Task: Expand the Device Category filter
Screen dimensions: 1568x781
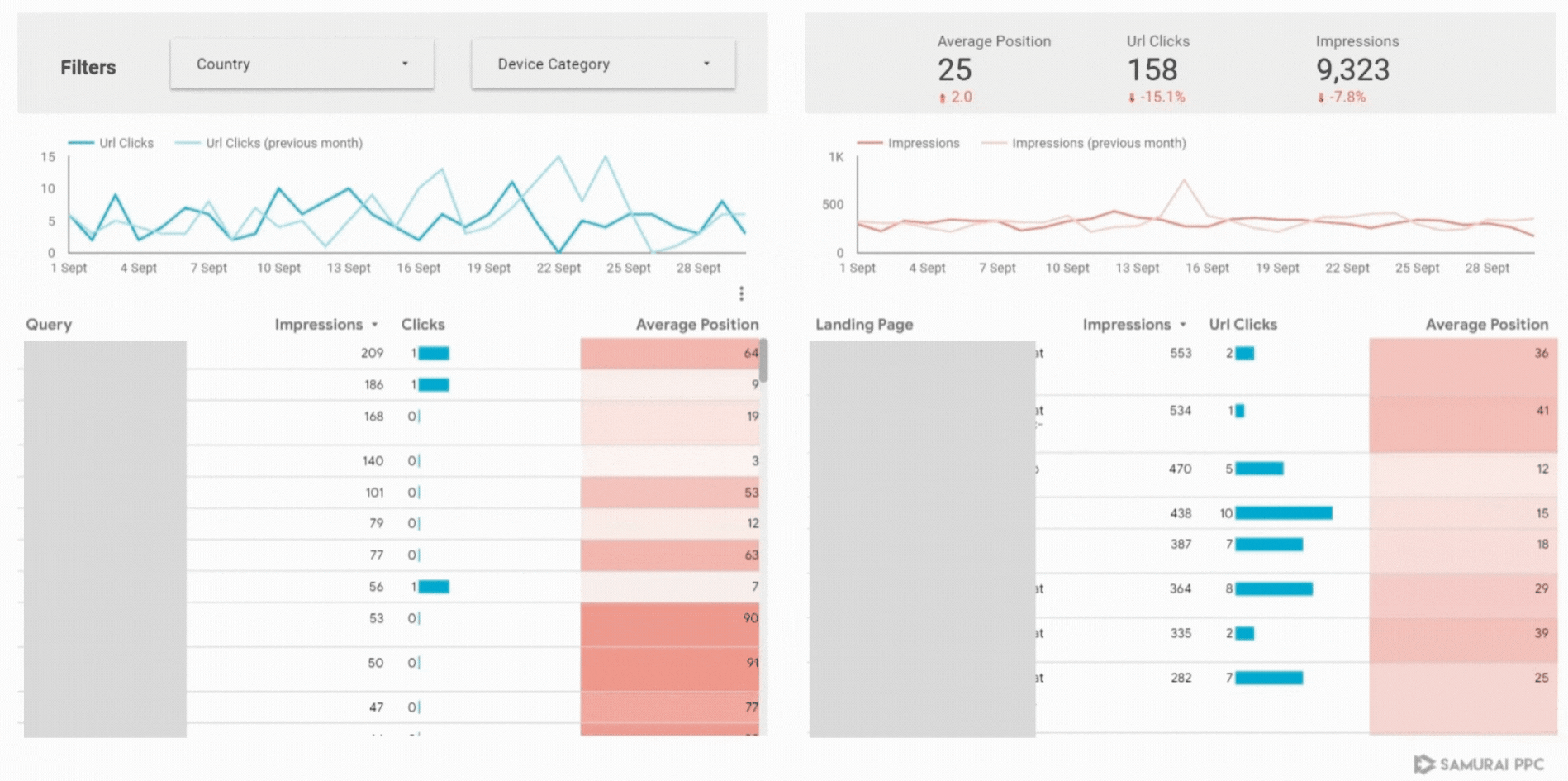Action: [602, 64]
